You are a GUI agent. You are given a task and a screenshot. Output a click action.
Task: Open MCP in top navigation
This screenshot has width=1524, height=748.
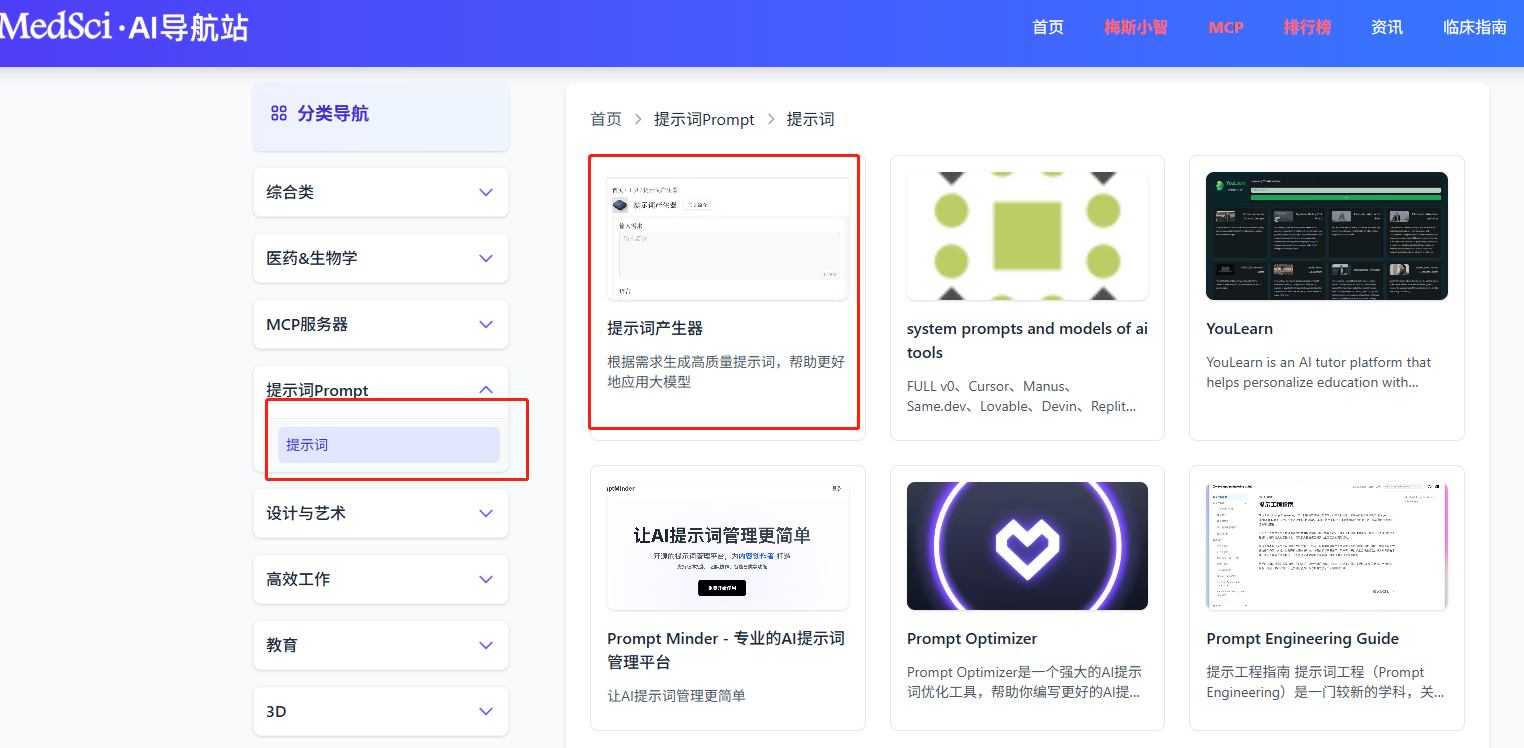(x=1225, y=27)
